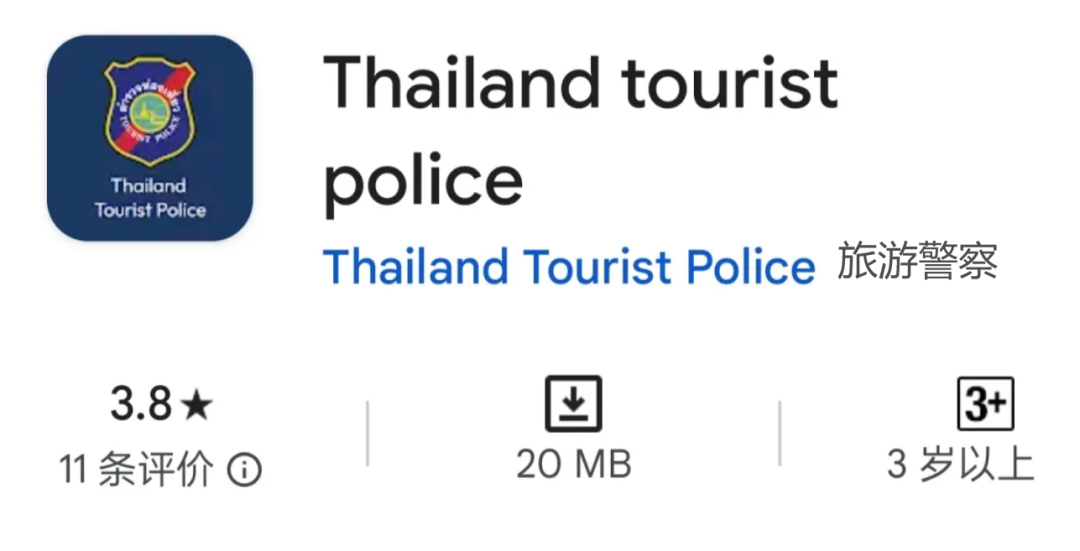1080x551 pixels.
Task: Open the 11 条评价 reviews text
Action: point(136,468)
